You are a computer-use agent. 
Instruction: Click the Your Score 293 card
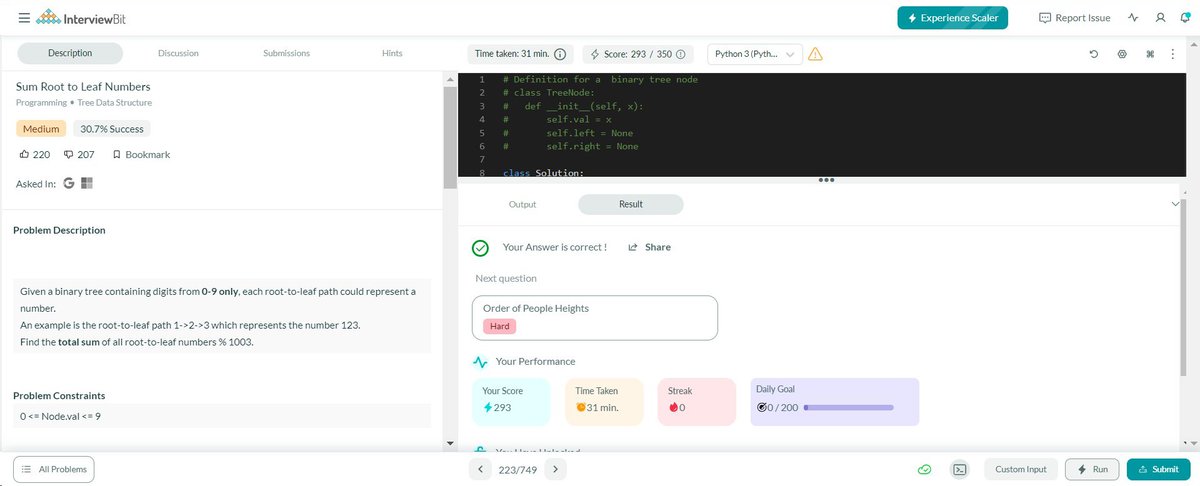click(510, 402)
